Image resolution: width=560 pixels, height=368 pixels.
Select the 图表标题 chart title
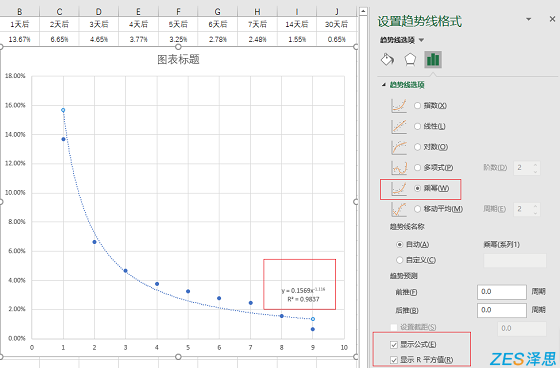click(178, 60)
